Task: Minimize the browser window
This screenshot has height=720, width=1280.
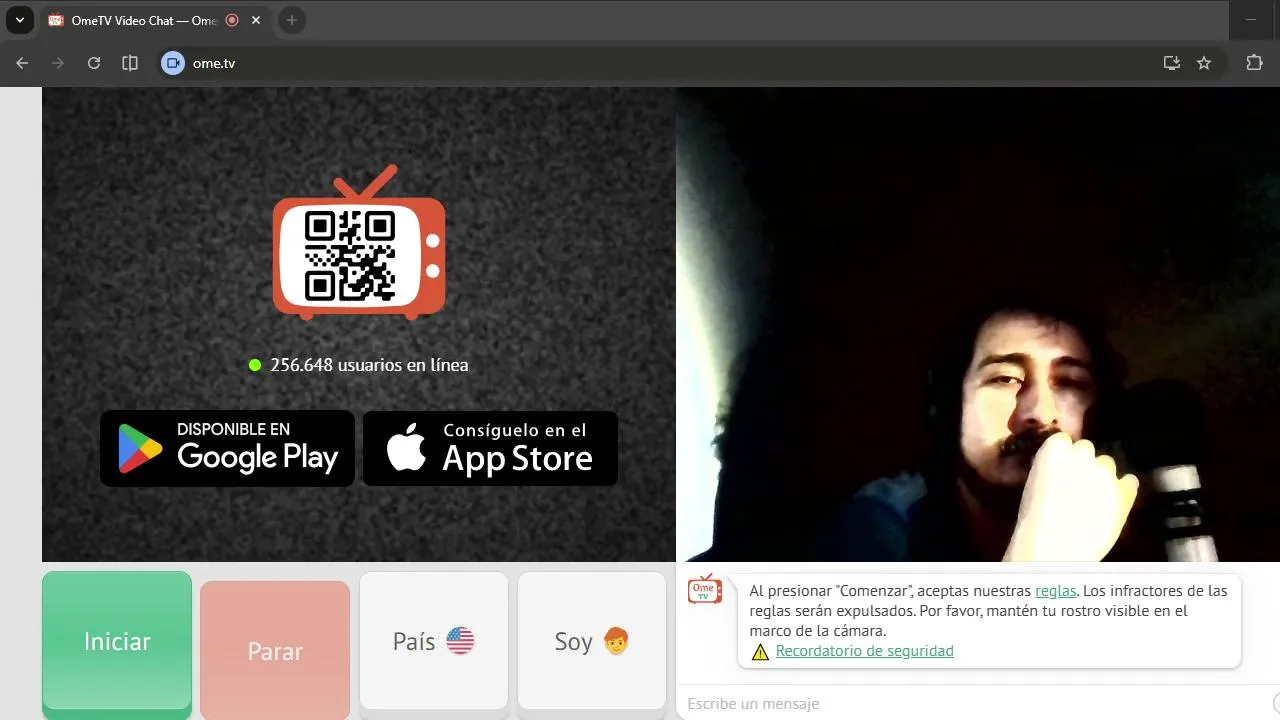Action: pyautogui.click(x=1251, y=20)
